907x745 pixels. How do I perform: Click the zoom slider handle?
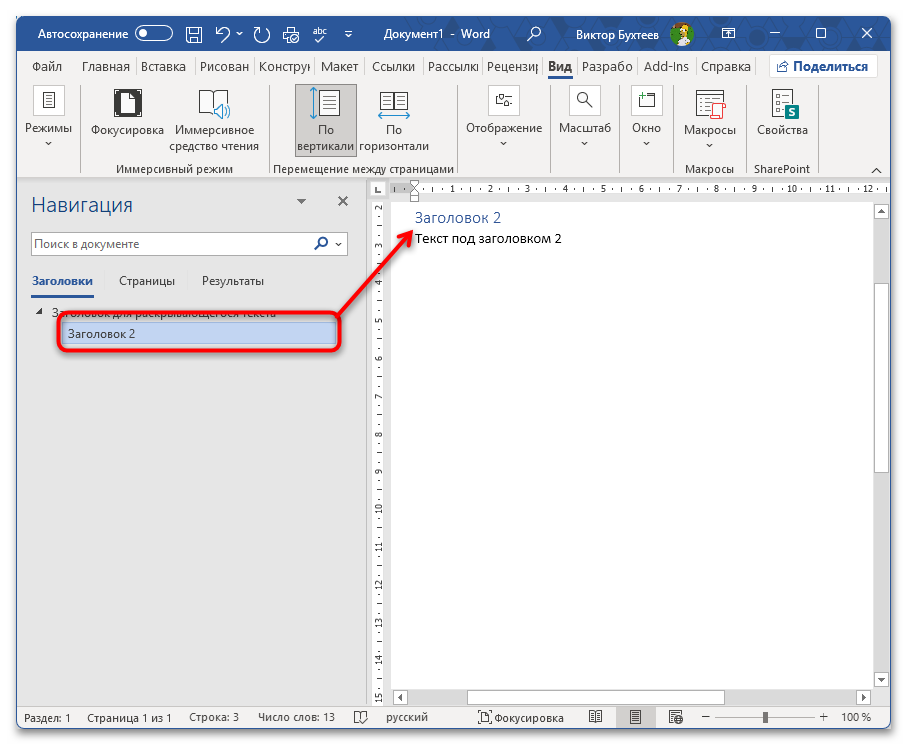point(765,717)
